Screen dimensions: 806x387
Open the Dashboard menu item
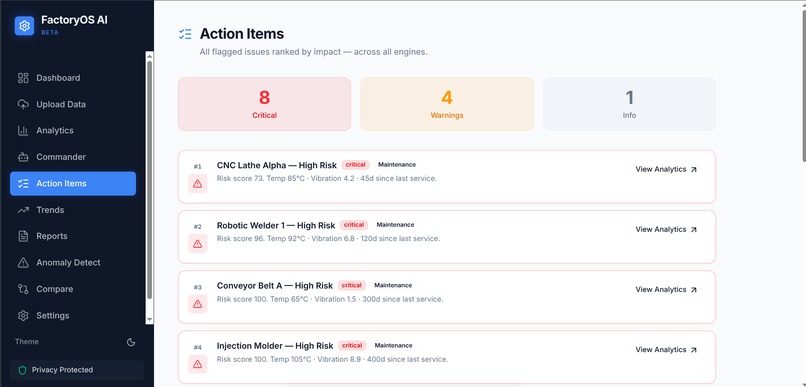[x=73, y=78]
